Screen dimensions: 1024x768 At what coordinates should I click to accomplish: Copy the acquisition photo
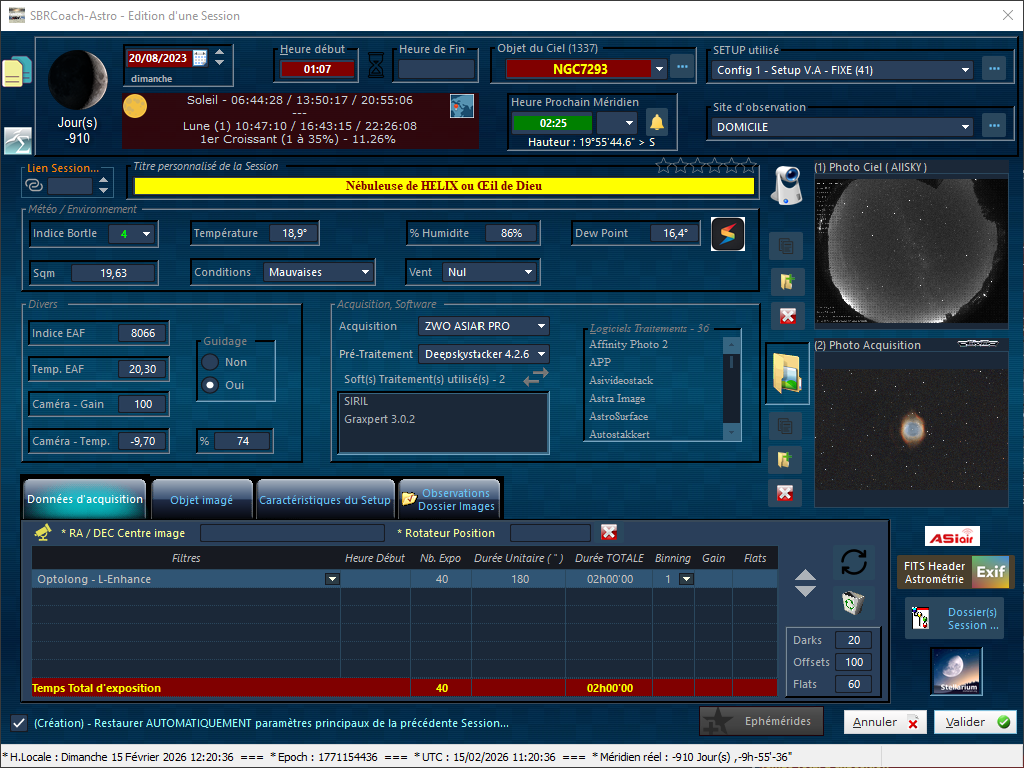785,426
